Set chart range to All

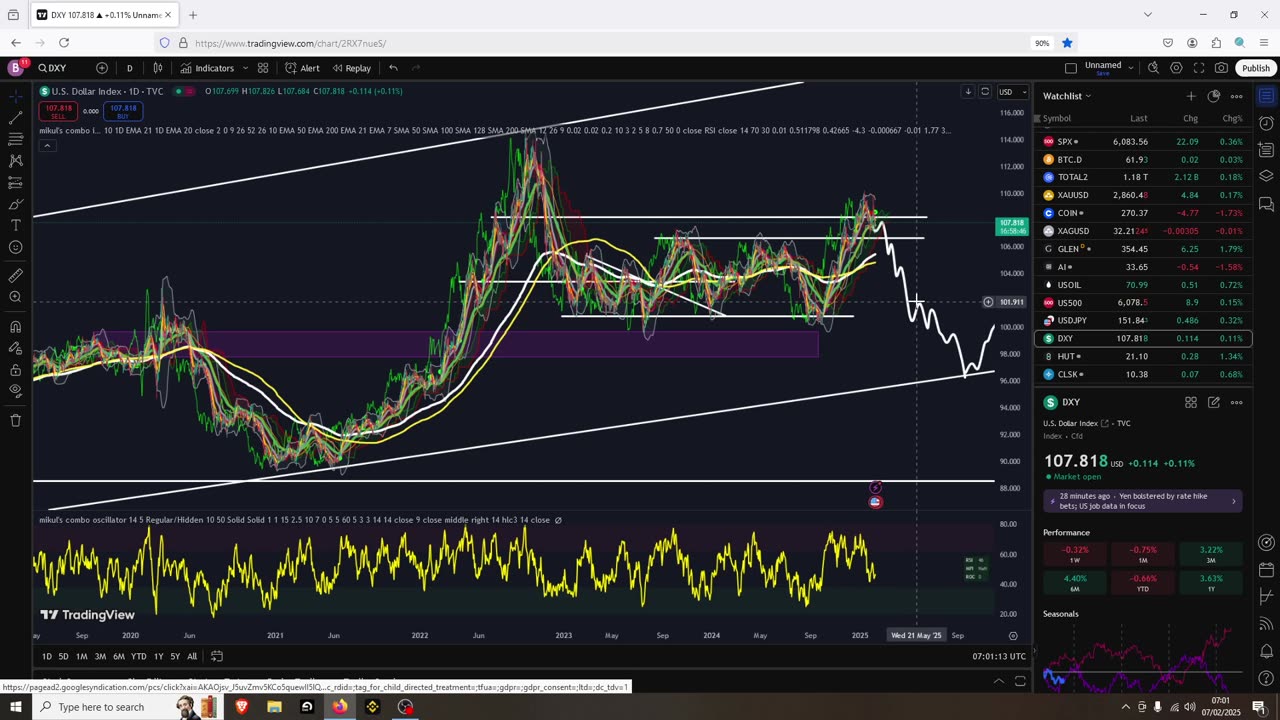pyautogui.click(x=192, y=656)
